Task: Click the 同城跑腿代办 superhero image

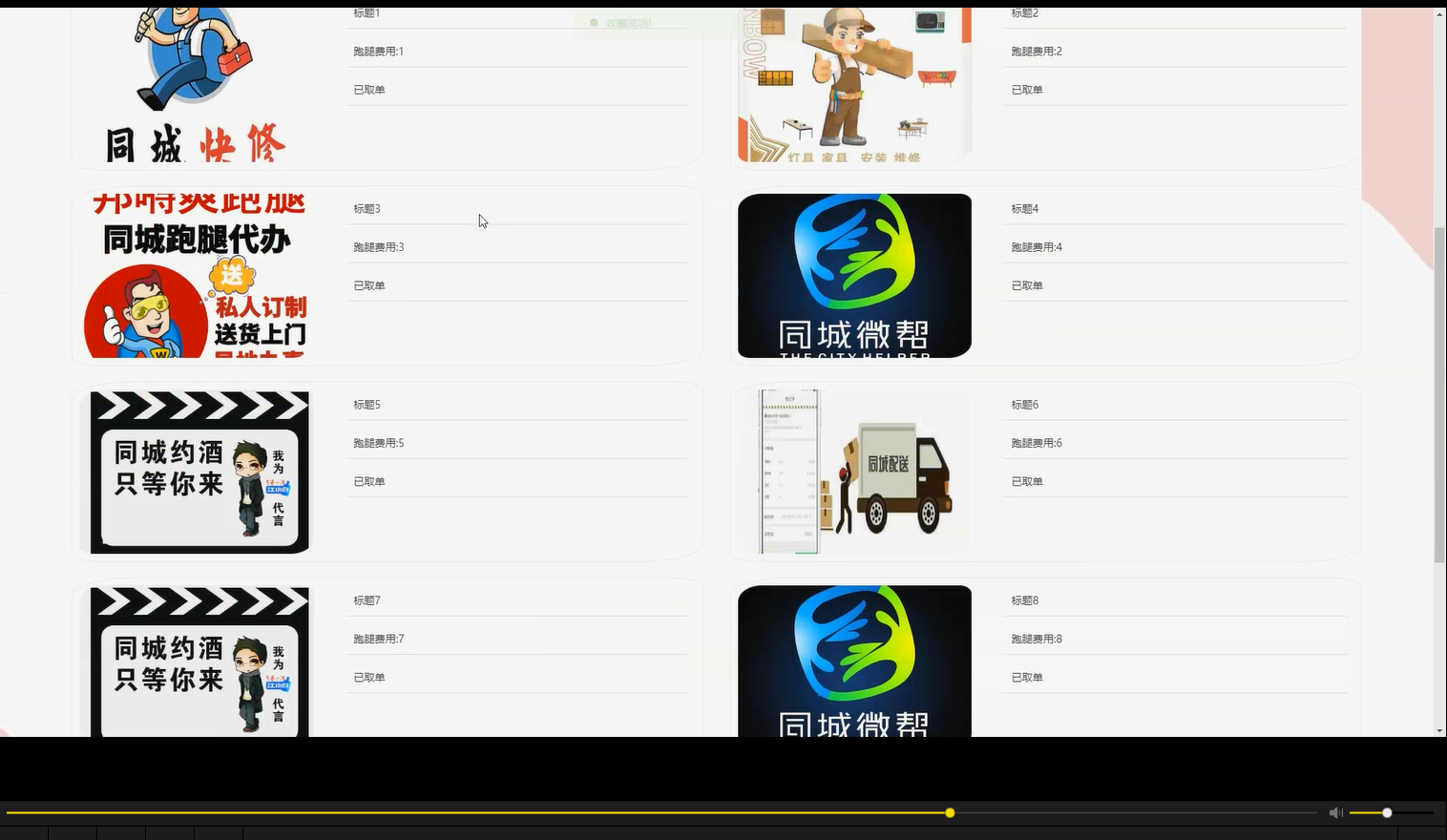Action: pos(198,277)
